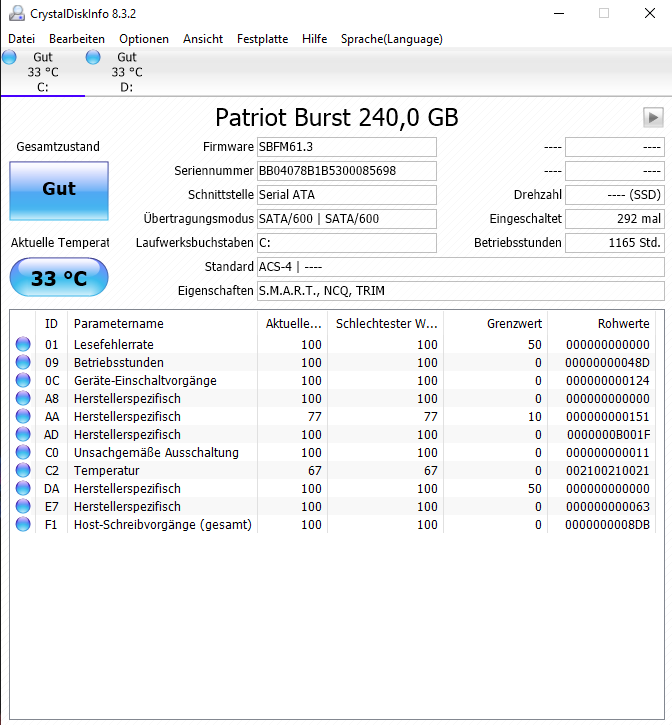
Task: Click the status orb of Temperatur row
Action: point(23,470)
